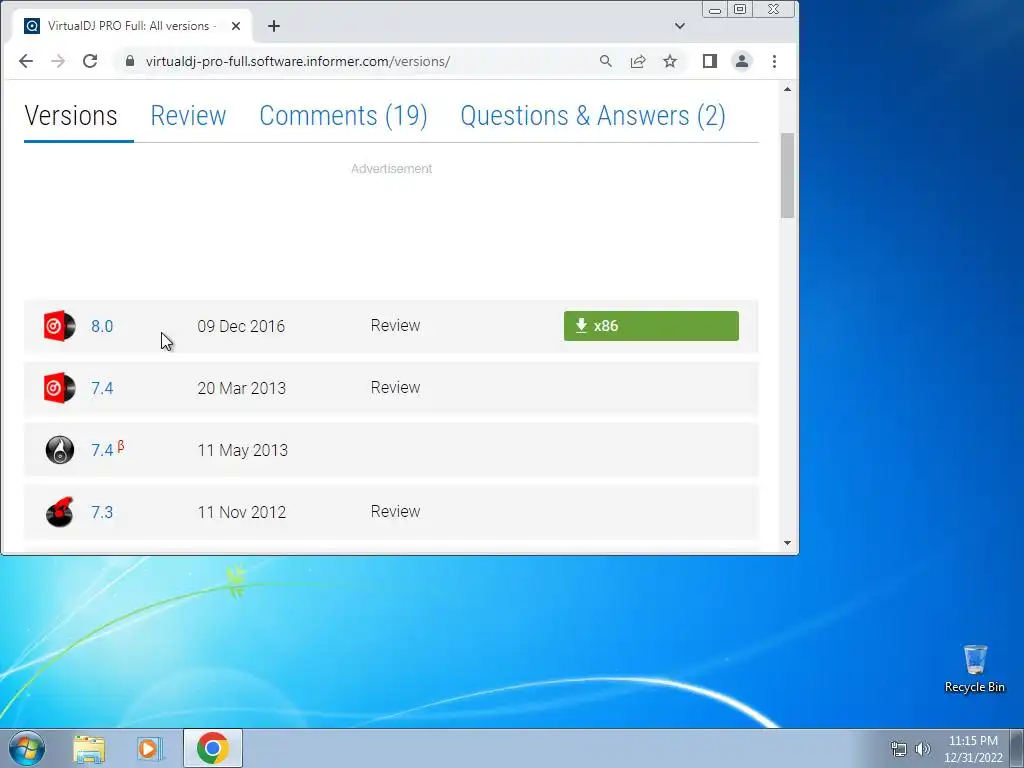The height and width of the screenshot is (768, 1024).
Task: Toggle Chrome side panel
Action: point(710,61)
